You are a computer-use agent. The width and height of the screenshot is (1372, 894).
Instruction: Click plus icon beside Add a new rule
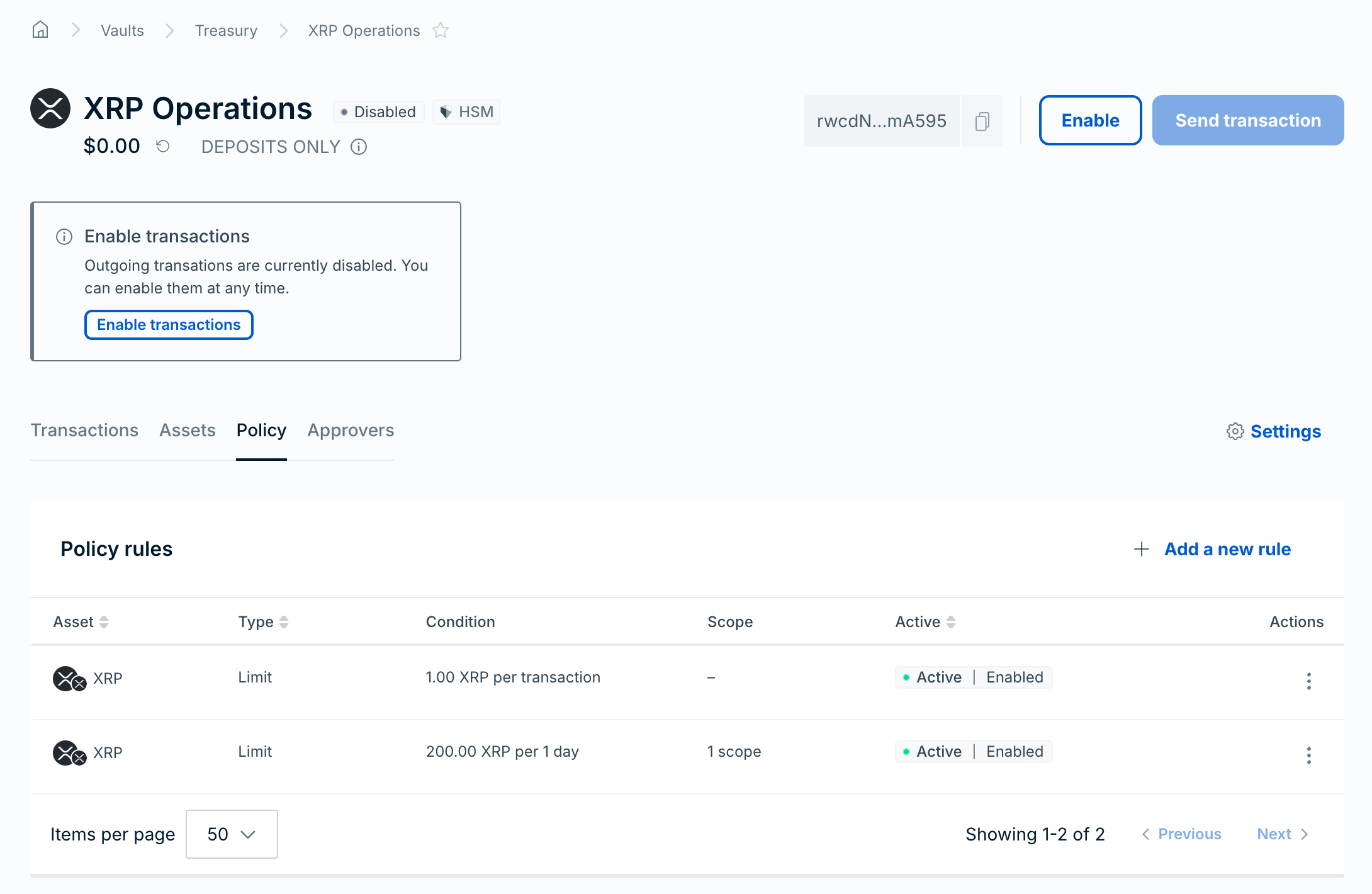(x=1142, y=549)
